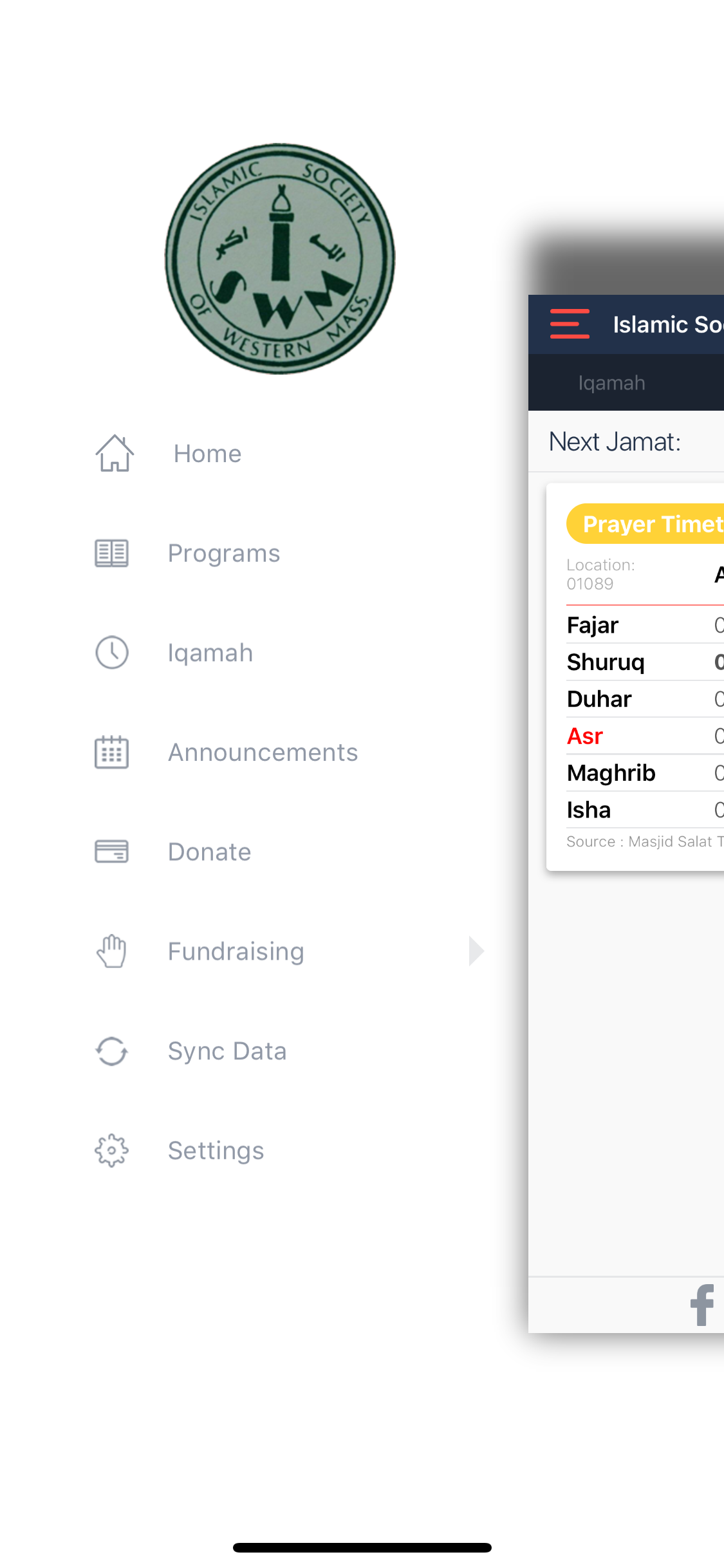
Task: Choose Sync Data from the menu
Action: 227,1051
